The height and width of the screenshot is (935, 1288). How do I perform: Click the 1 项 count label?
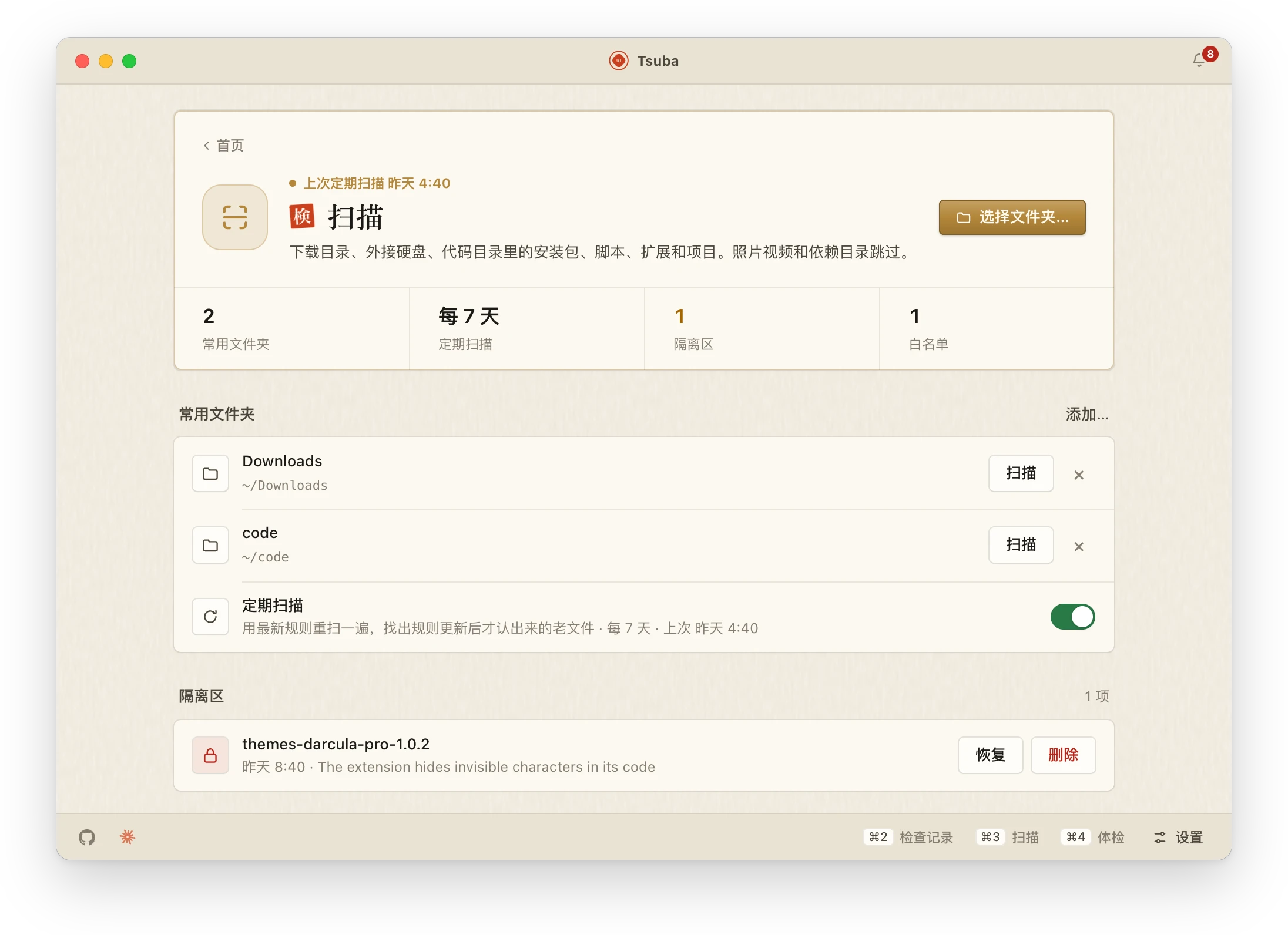[x=1096, y=697]
